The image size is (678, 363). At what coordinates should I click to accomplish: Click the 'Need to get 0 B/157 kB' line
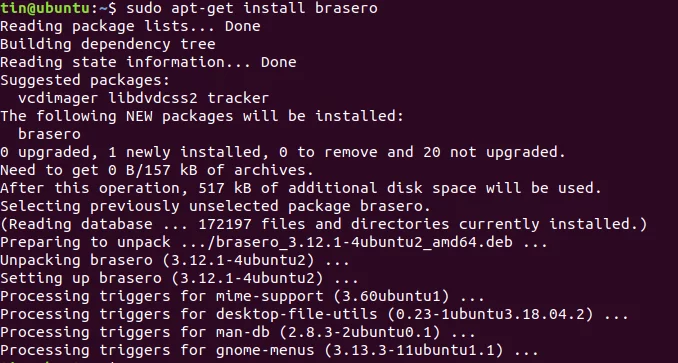pyautogui.click(x=157, y=170)
